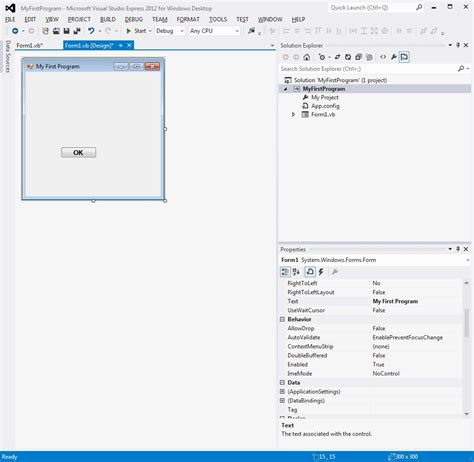Click the Search Solution Explorer input field
Screen dimensions: 474x462
click(x=368, y=69)
